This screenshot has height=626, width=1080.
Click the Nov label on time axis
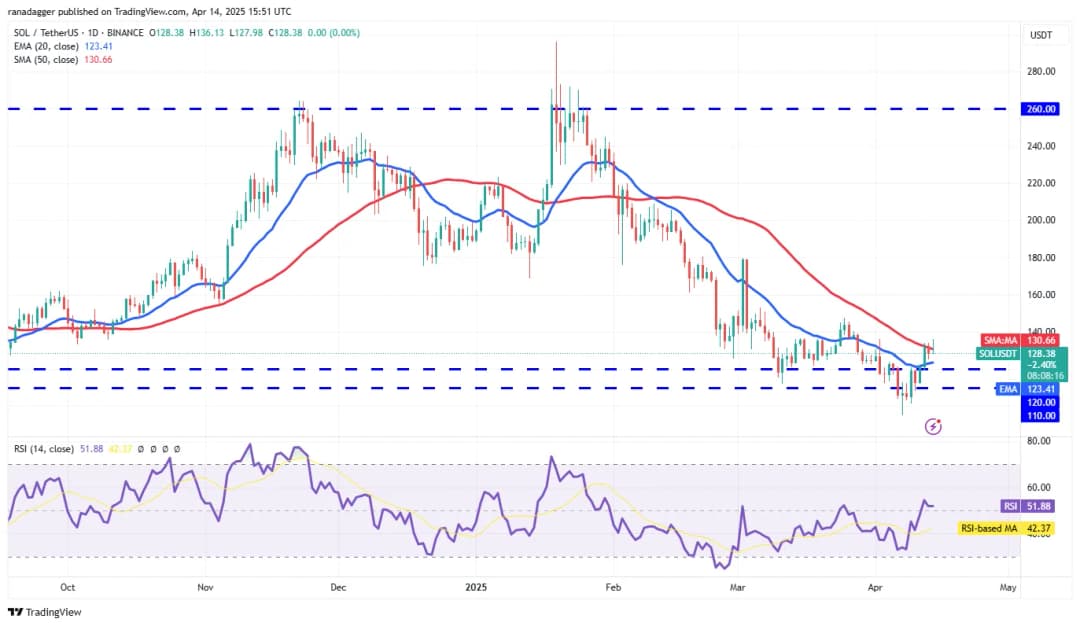pos(204,588)
